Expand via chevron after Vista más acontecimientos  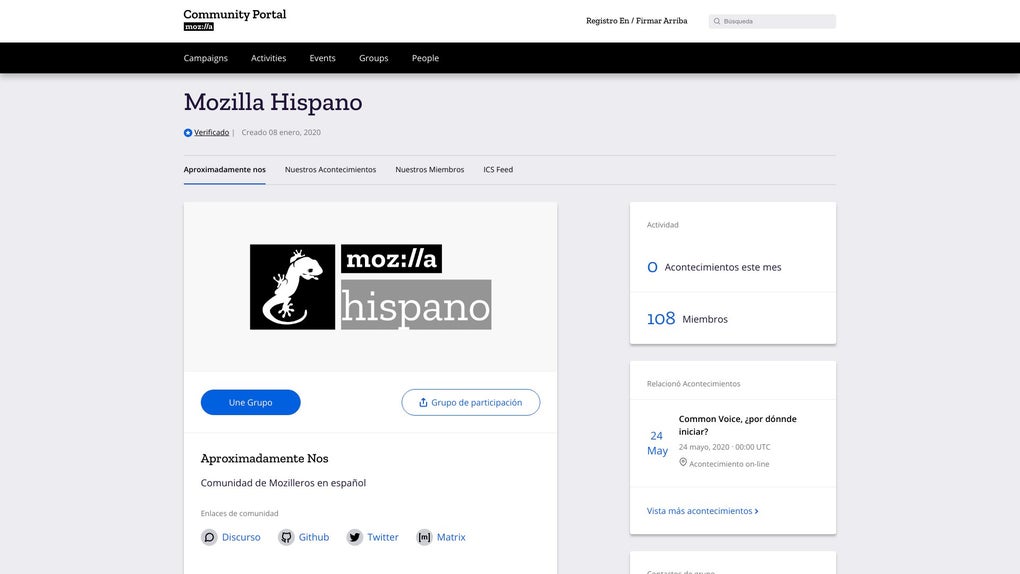757,512
